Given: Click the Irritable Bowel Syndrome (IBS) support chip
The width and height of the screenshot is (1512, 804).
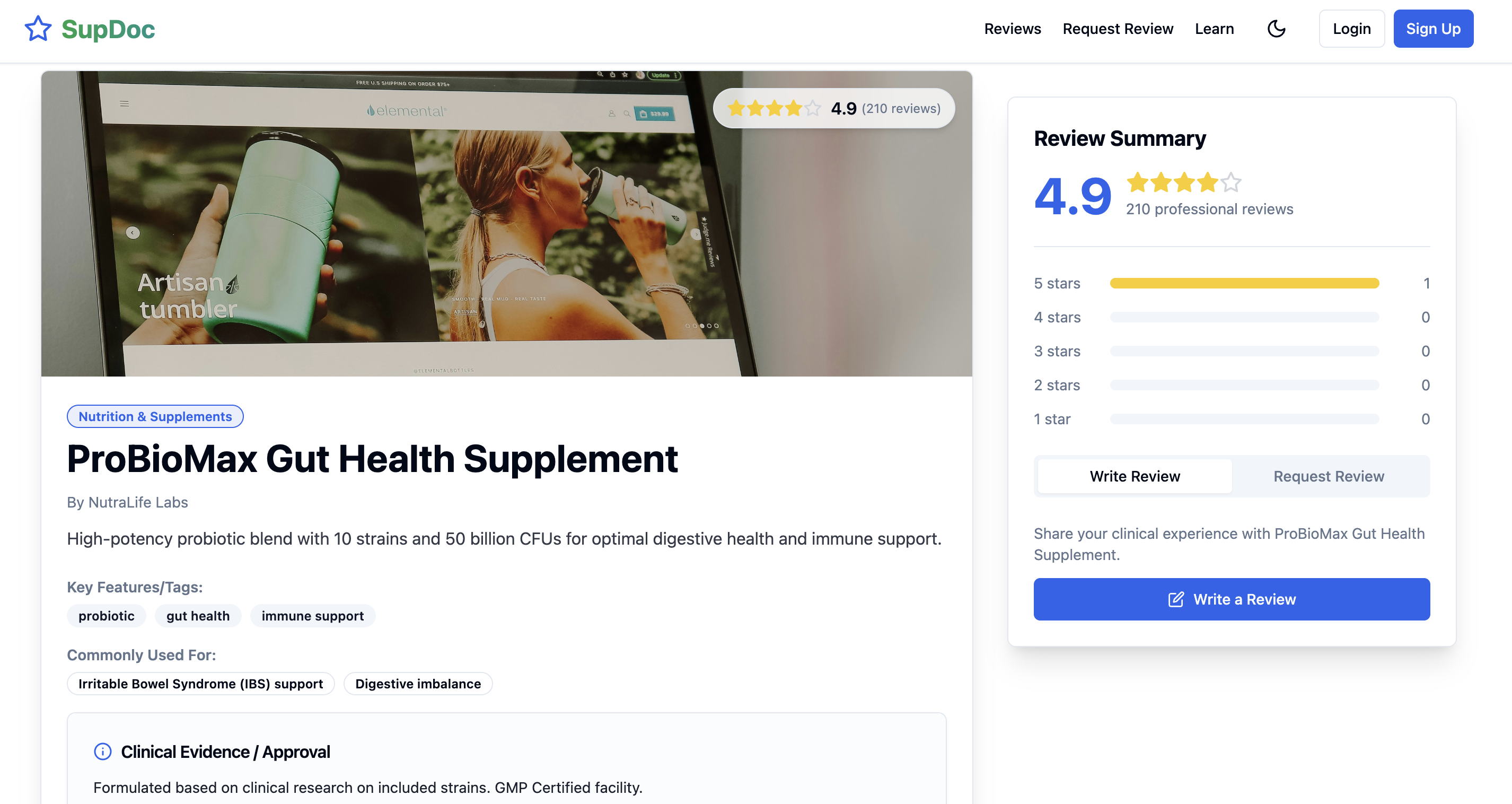Looking at the screenshot, I should (x=200, y=684).
